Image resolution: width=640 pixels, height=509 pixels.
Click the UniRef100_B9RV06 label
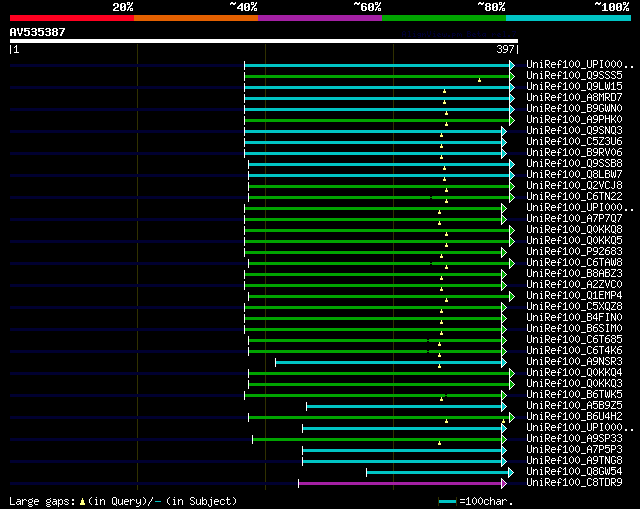click(574, 153)
